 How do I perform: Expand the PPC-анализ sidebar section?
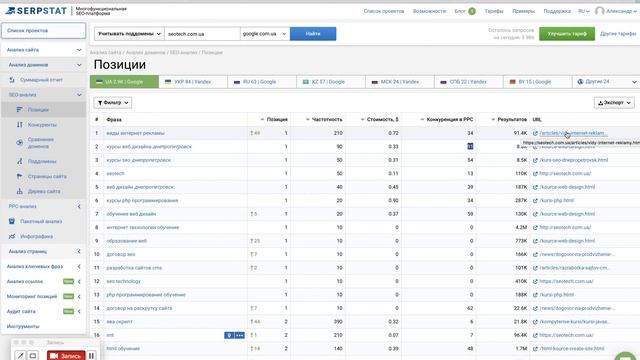click(x=79, y=207)
